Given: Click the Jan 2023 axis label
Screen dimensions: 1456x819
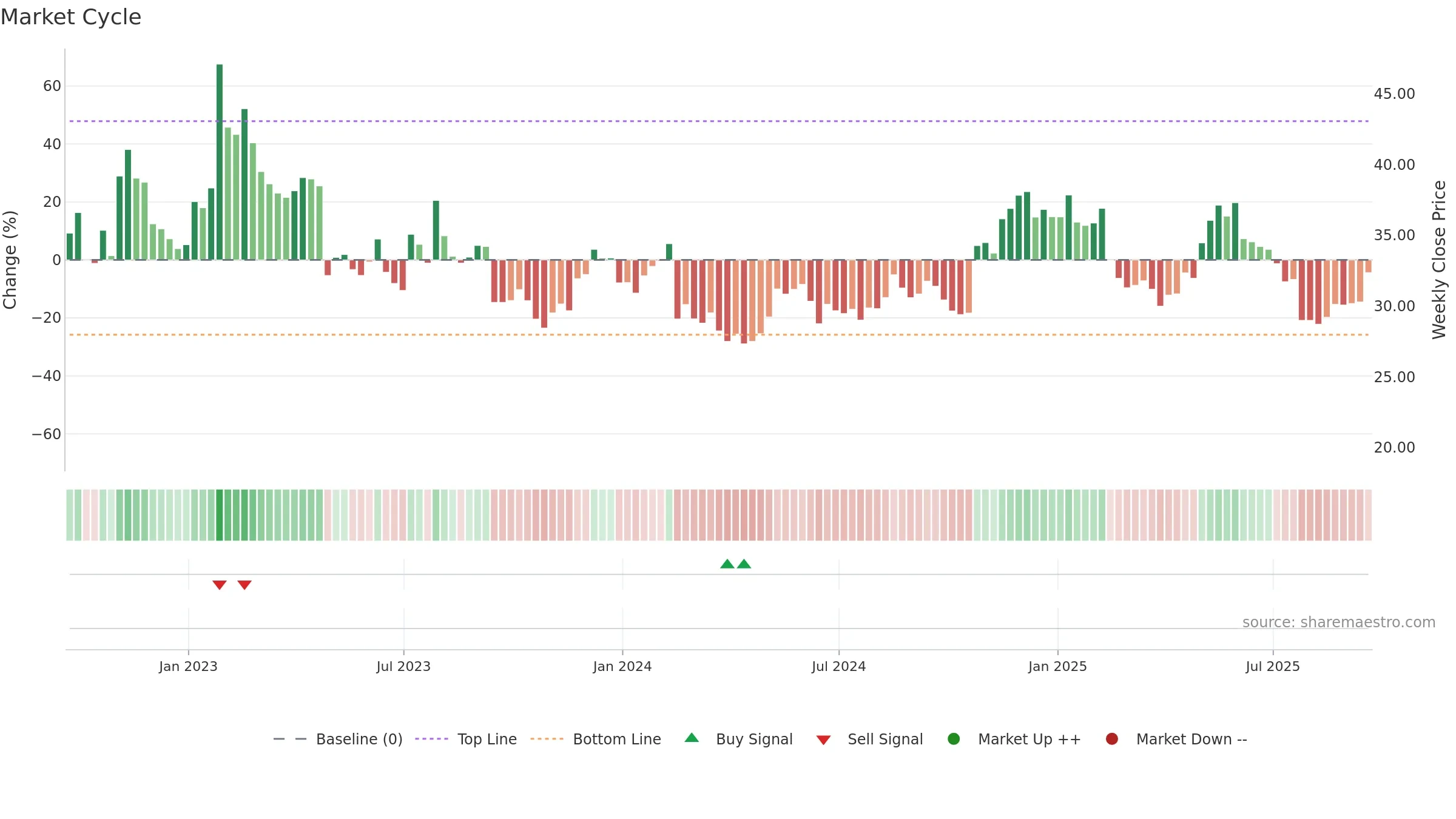Looking at the screenshot, I should point(188,666).
